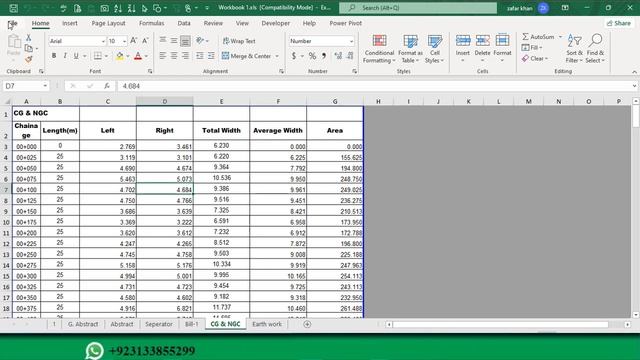Click the Decrease Font Size icon

pos(145,40)
